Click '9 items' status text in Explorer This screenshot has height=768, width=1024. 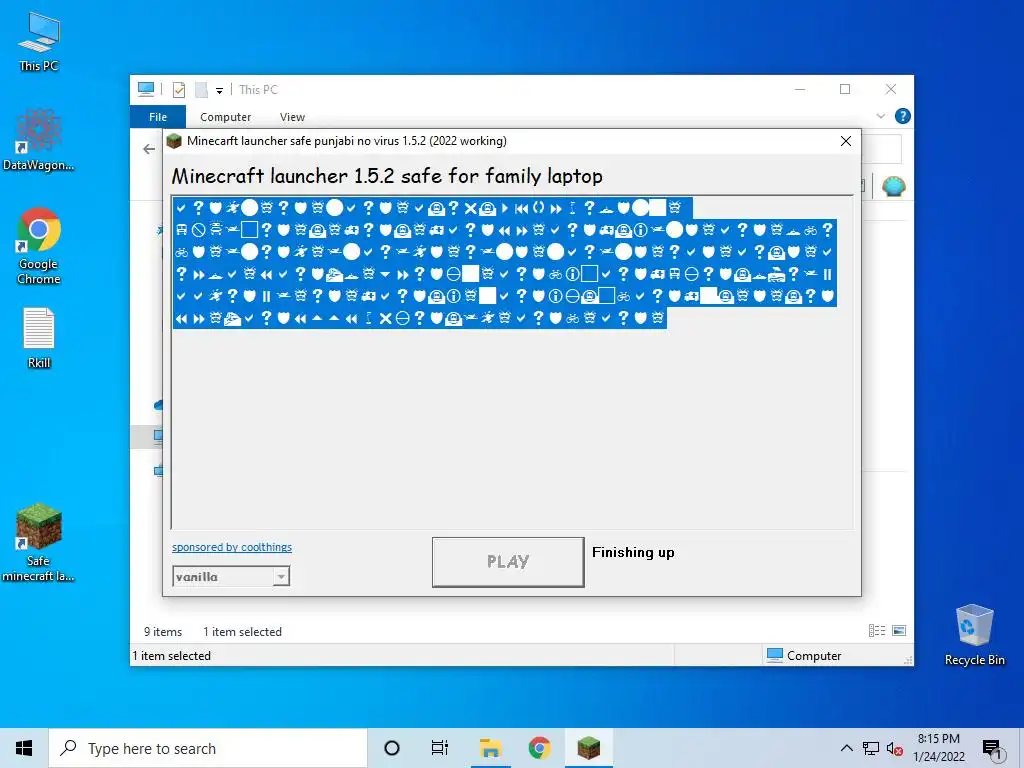(x=163, y=632)
